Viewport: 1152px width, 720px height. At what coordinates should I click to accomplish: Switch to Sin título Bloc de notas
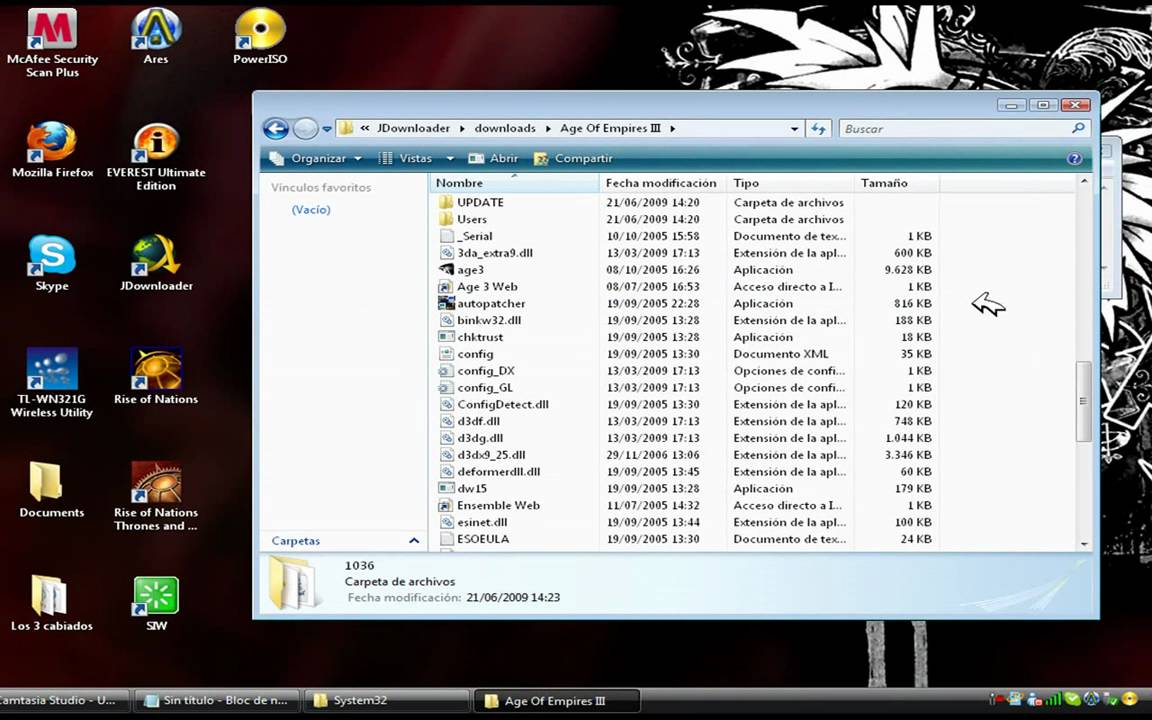(217, 700)
